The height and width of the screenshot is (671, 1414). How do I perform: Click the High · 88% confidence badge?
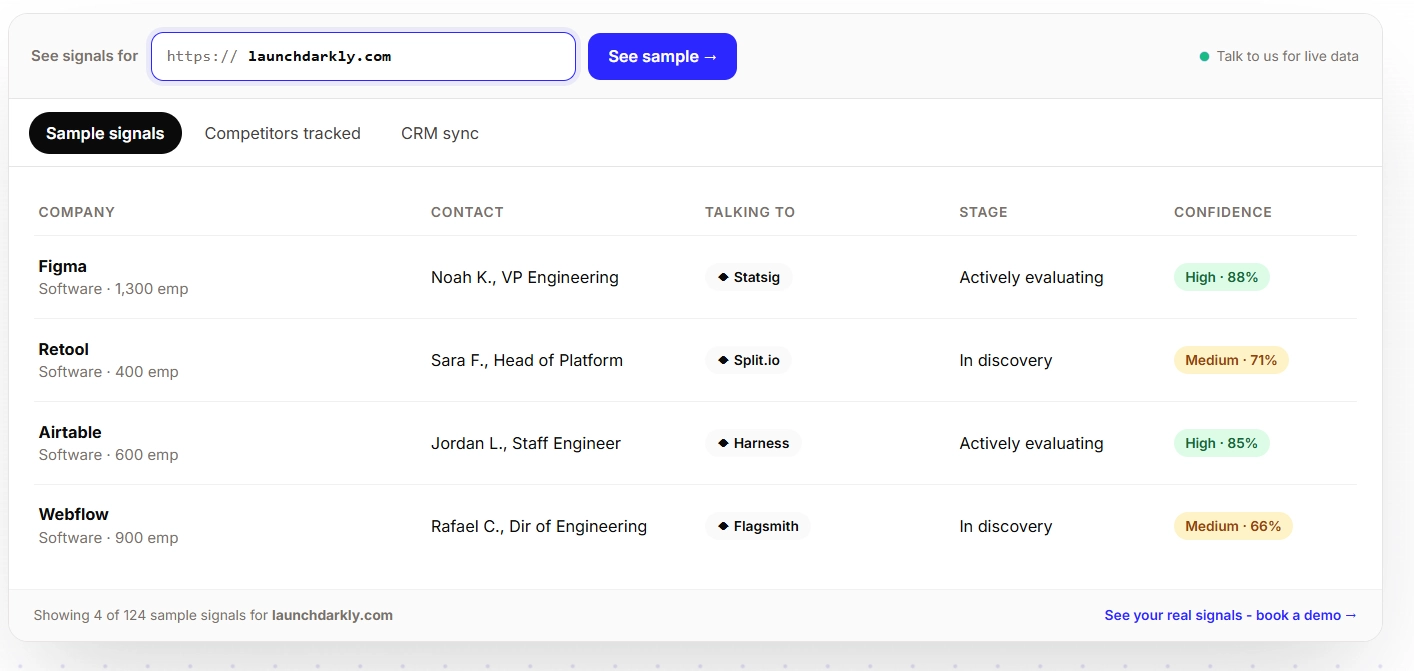tap(1222, 277)
